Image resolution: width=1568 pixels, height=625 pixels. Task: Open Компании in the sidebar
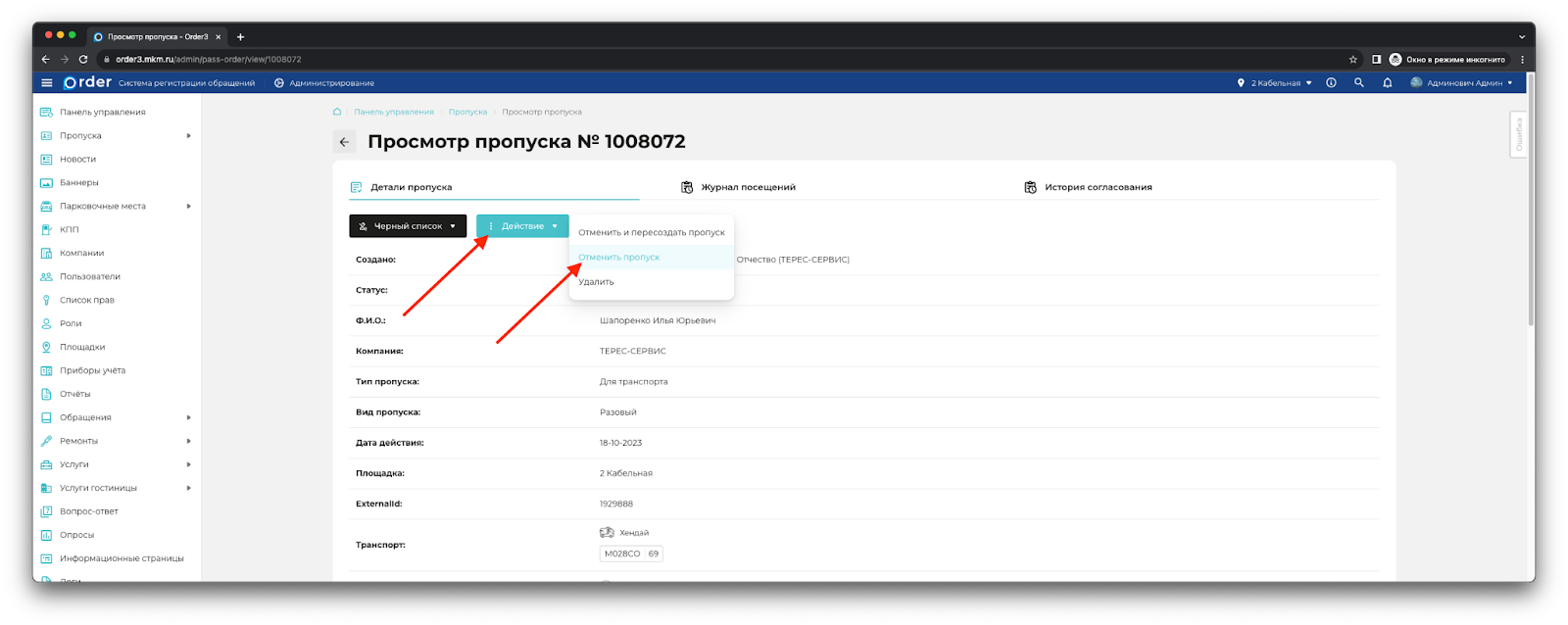coord(81,253)
